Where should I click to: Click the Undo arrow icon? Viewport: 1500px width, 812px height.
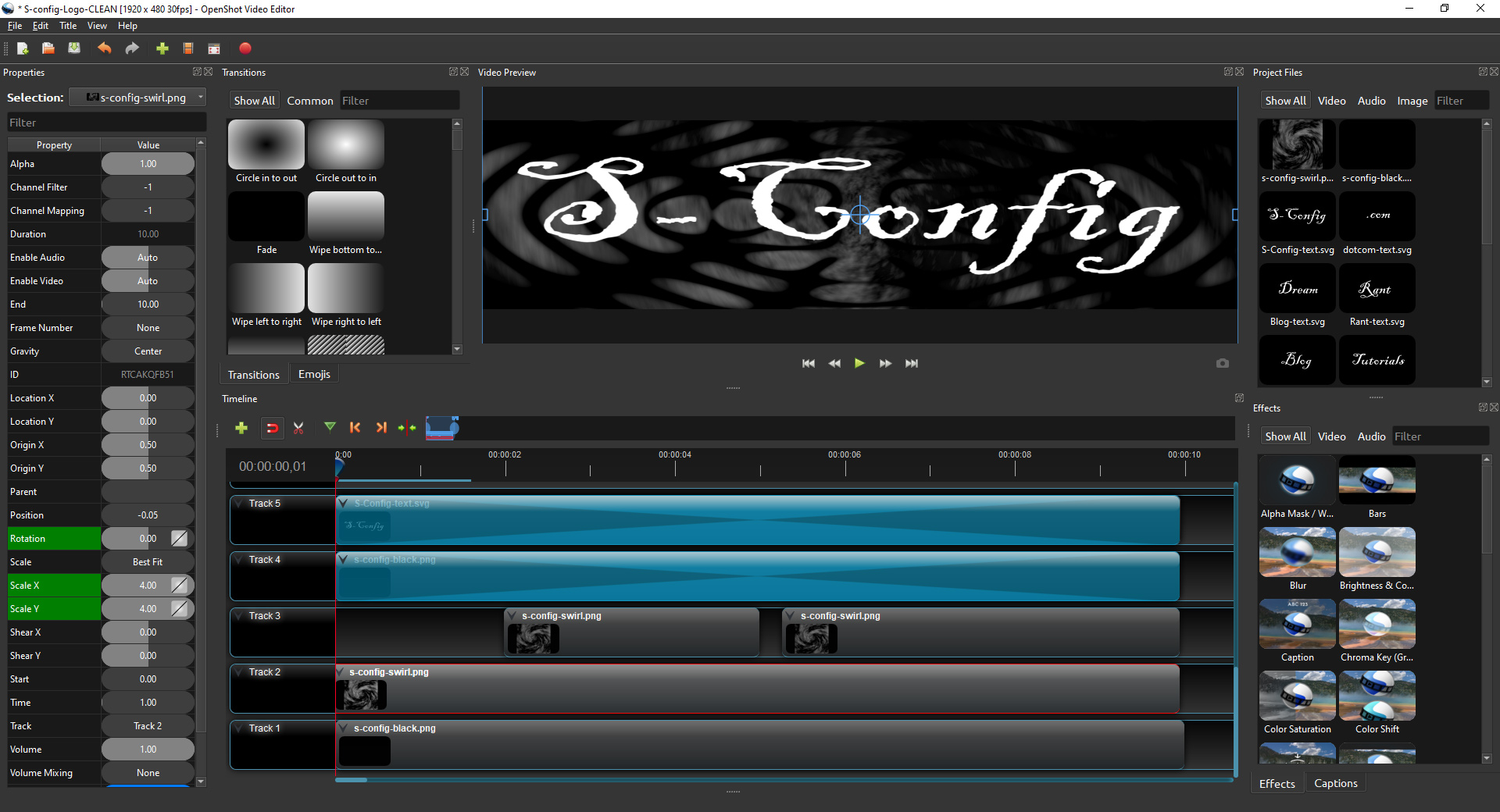[104, 48]
